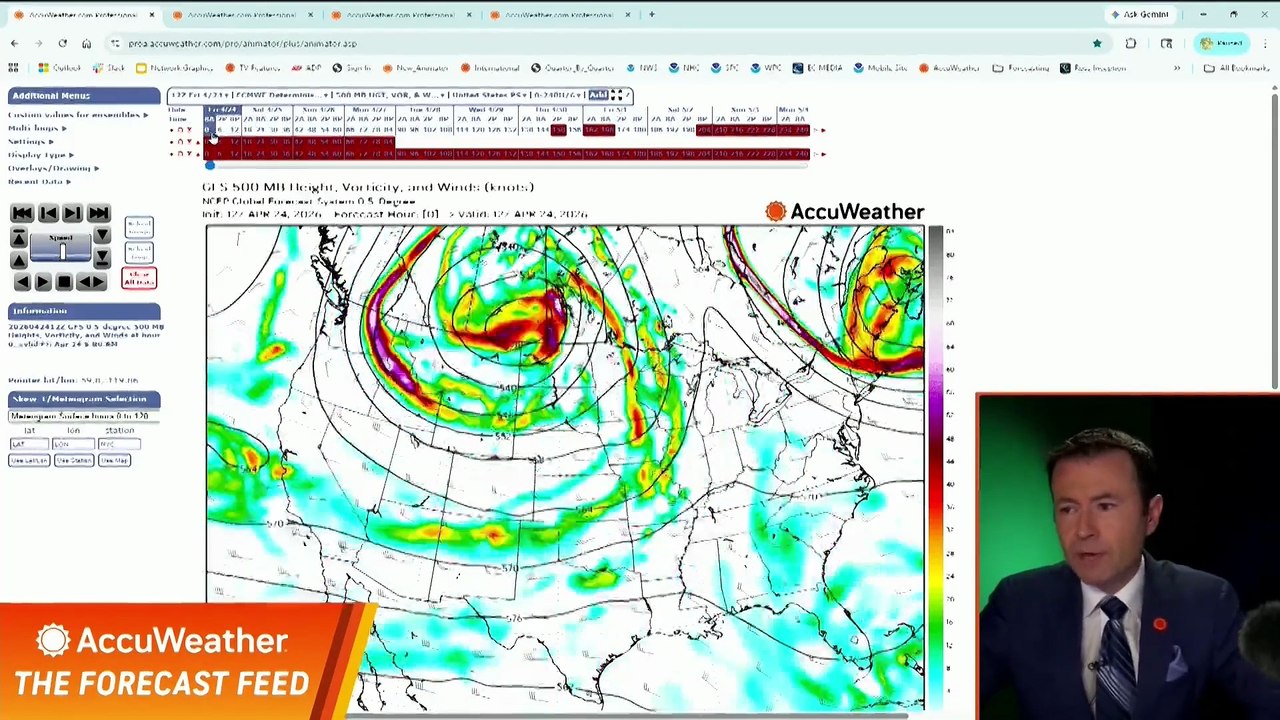Open the SPC bookmark
This screenshot has height=720, width=1280.
724,68
